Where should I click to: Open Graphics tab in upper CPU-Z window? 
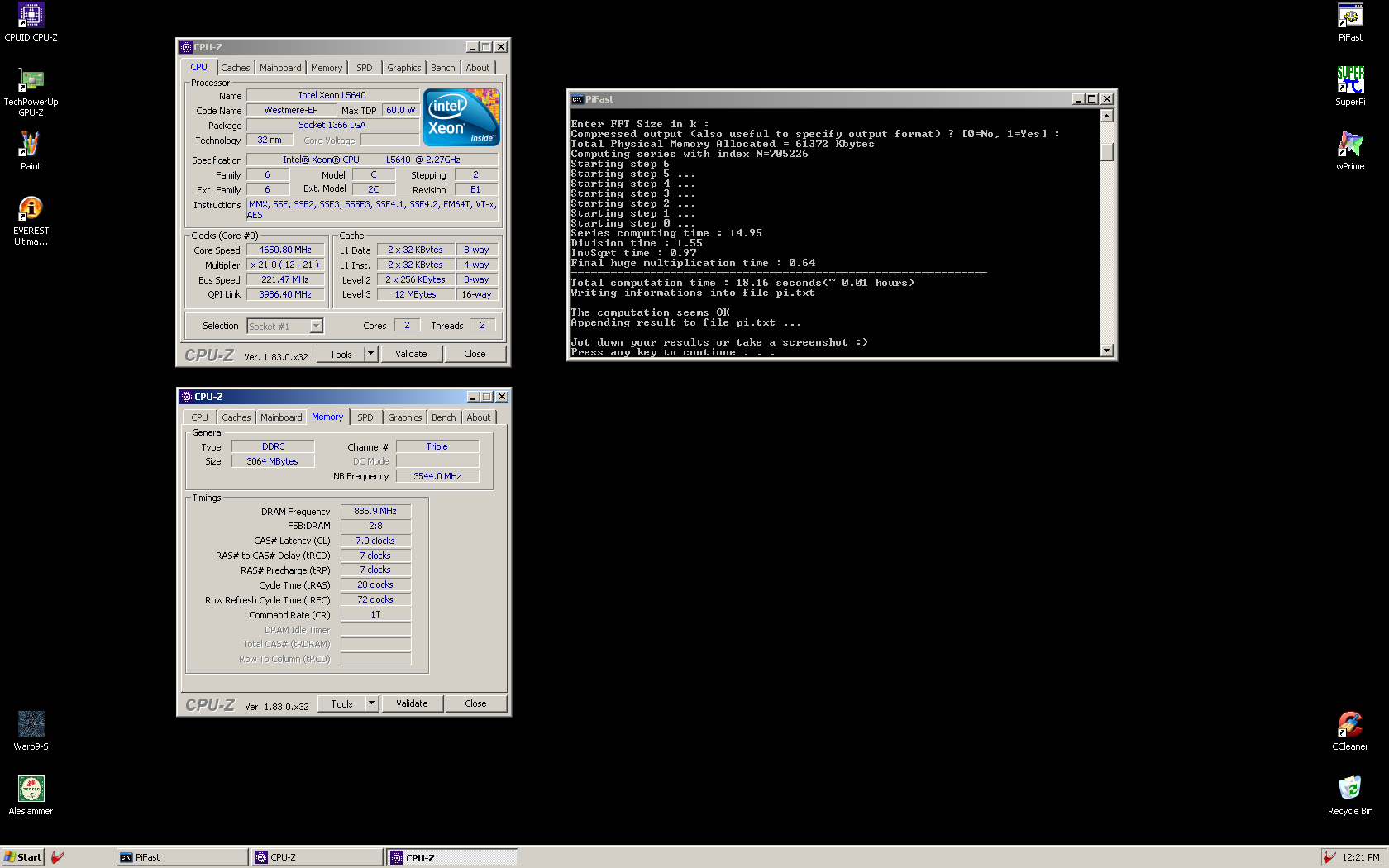pyautogui.click(x=404, y=68)
